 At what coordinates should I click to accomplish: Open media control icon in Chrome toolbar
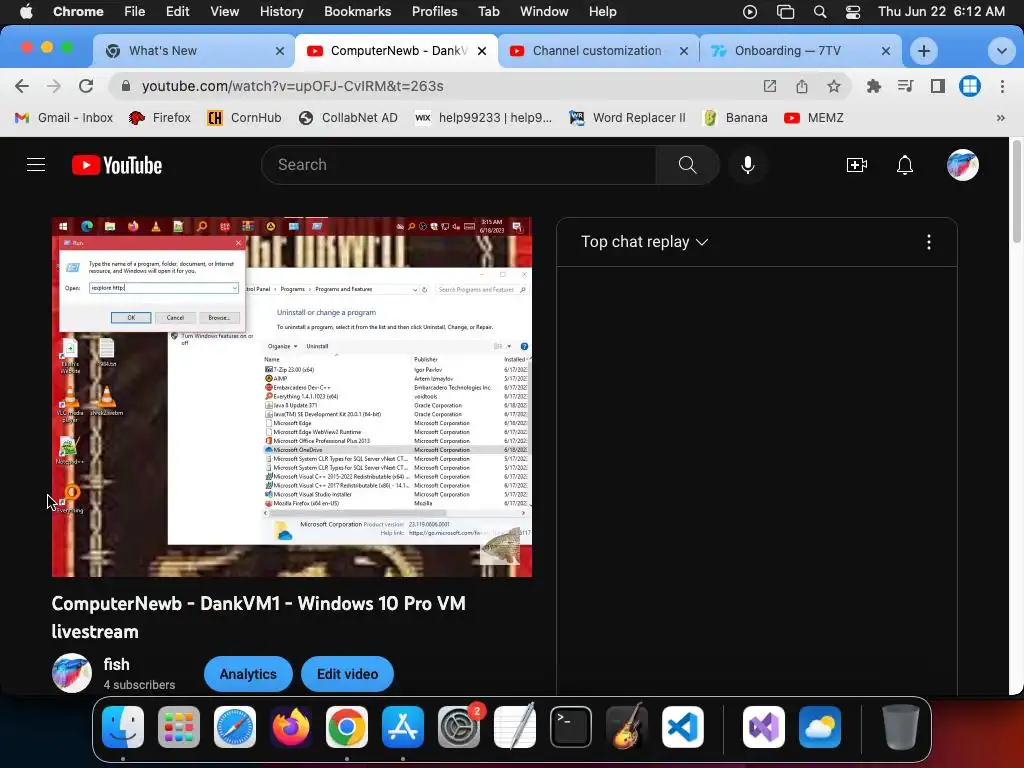(905, 86)
